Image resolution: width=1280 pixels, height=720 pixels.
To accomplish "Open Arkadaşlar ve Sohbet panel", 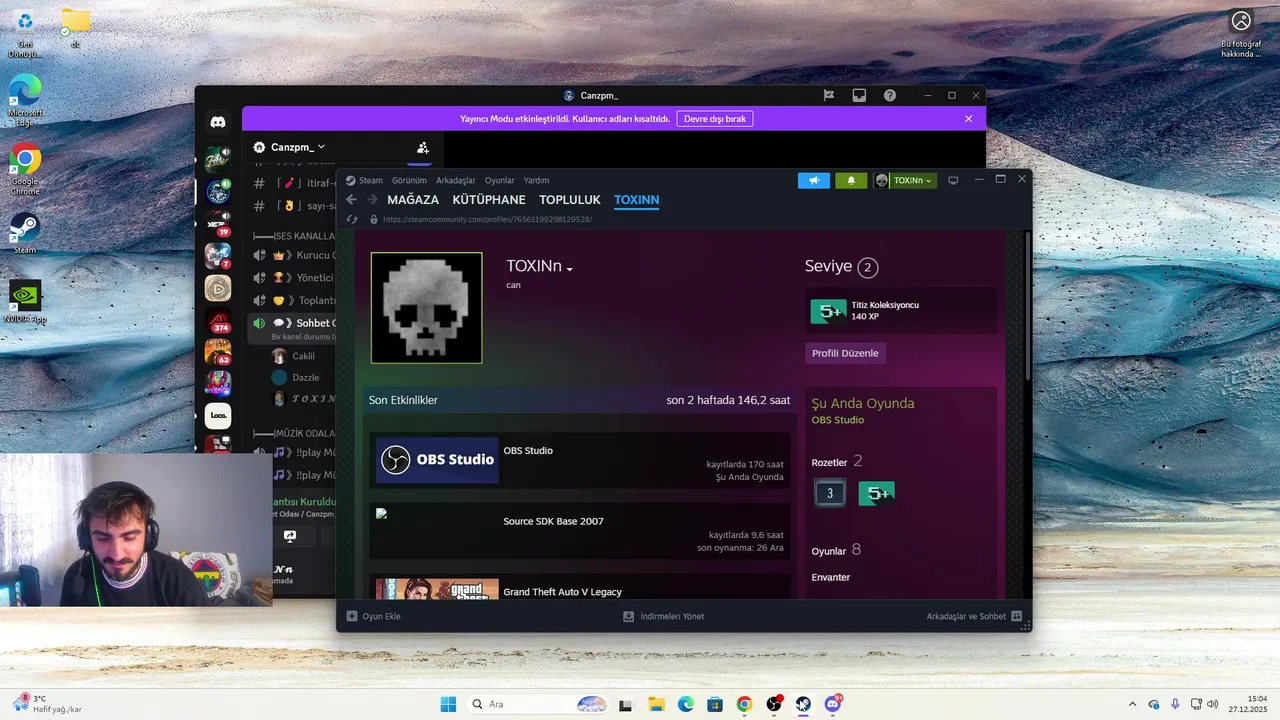I will tap(974, 616).
